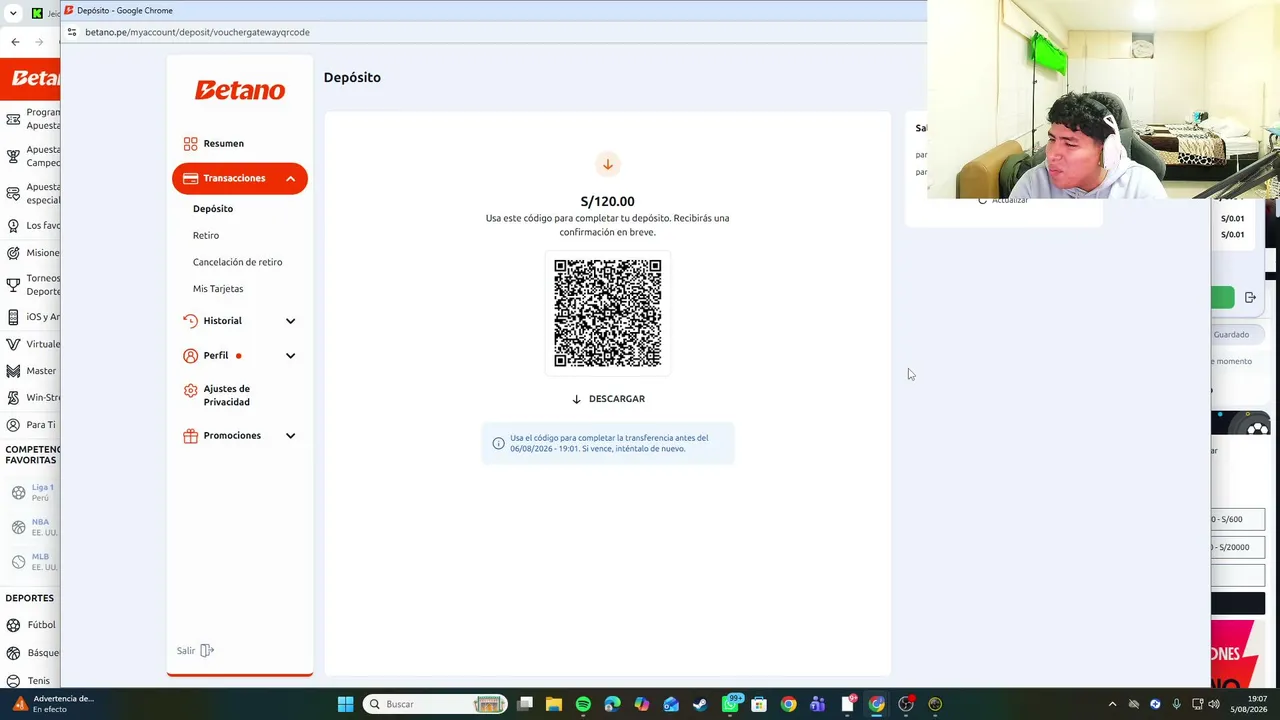Click the MLB baseball icon in background page
The image size is (1280, 720).
point(18,562)
